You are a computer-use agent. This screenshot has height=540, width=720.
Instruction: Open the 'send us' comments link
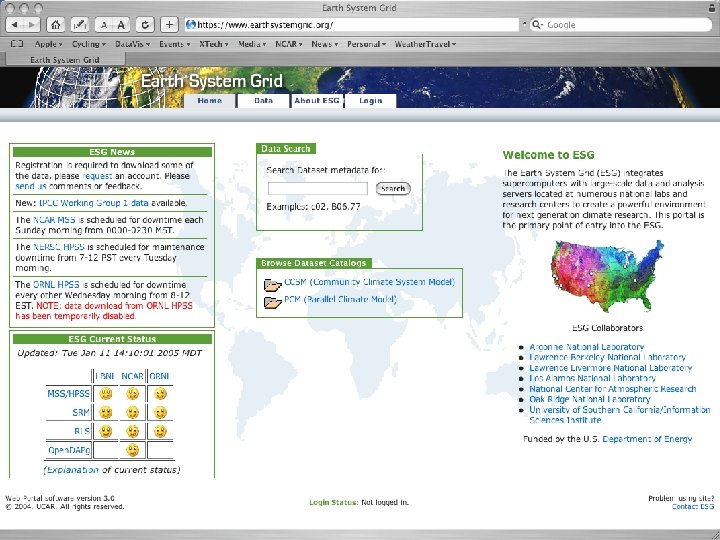[x=31, y=186]
